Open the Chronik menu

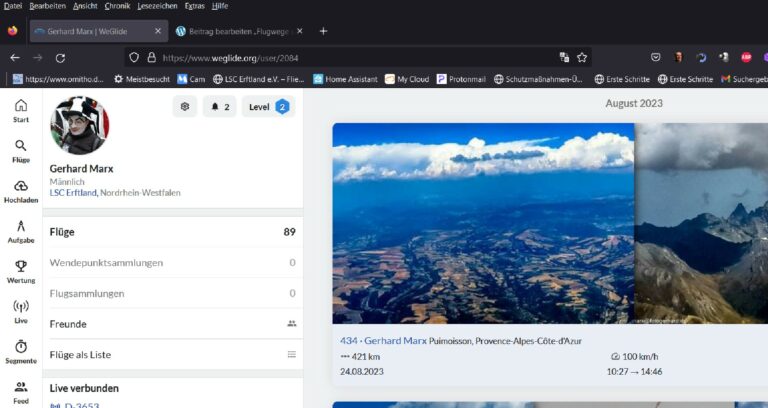click(x=118, y=6)
